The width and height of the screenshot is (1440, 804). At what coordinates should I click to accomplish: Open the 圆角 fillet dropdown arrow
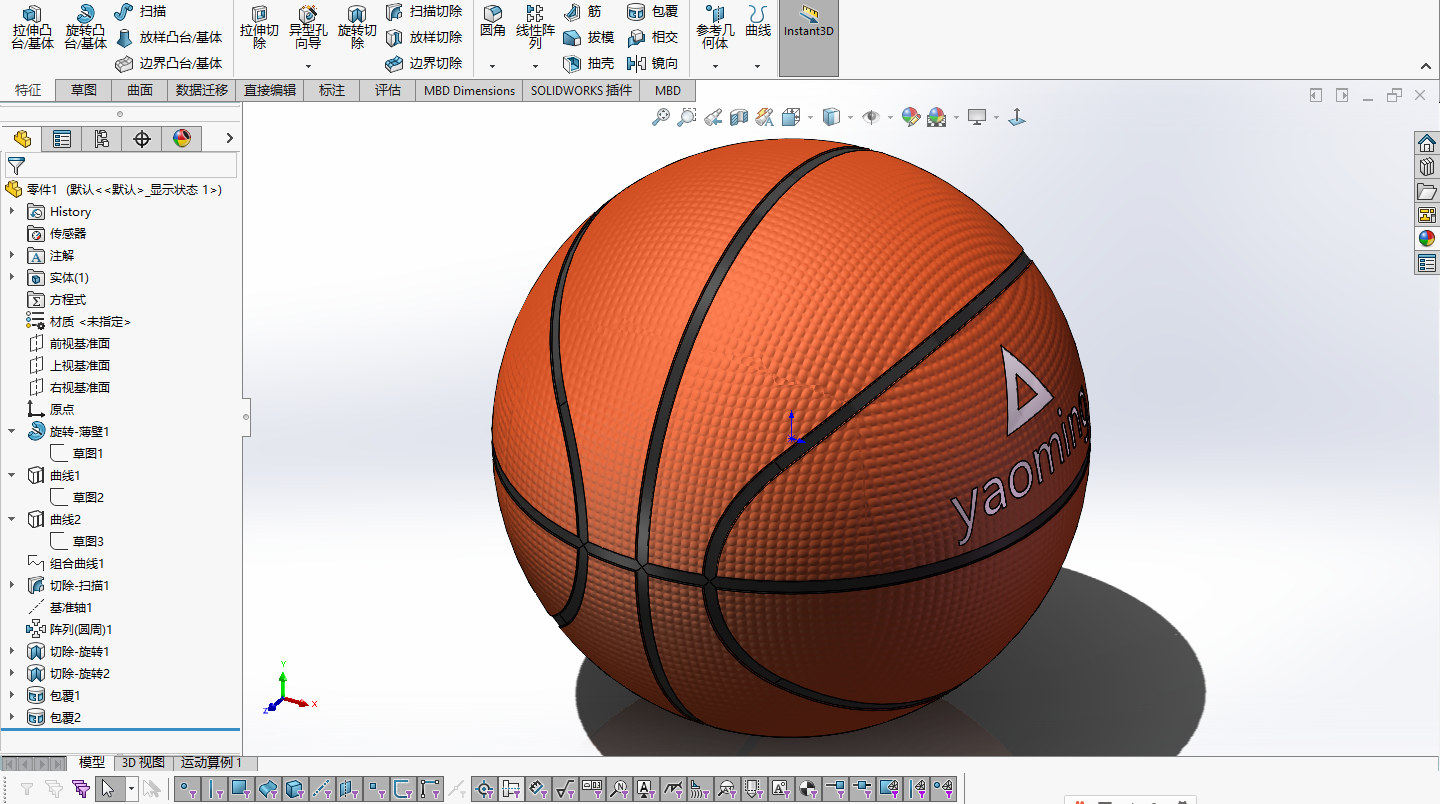(x=492, y=66)
